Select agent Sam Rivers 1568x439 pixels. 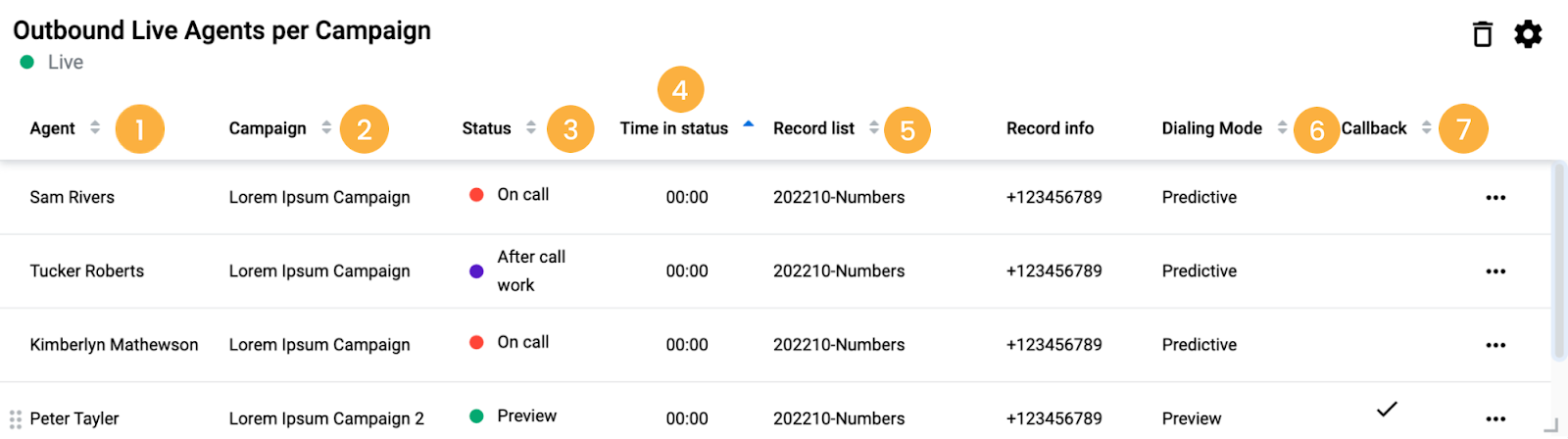click(72, 197)
